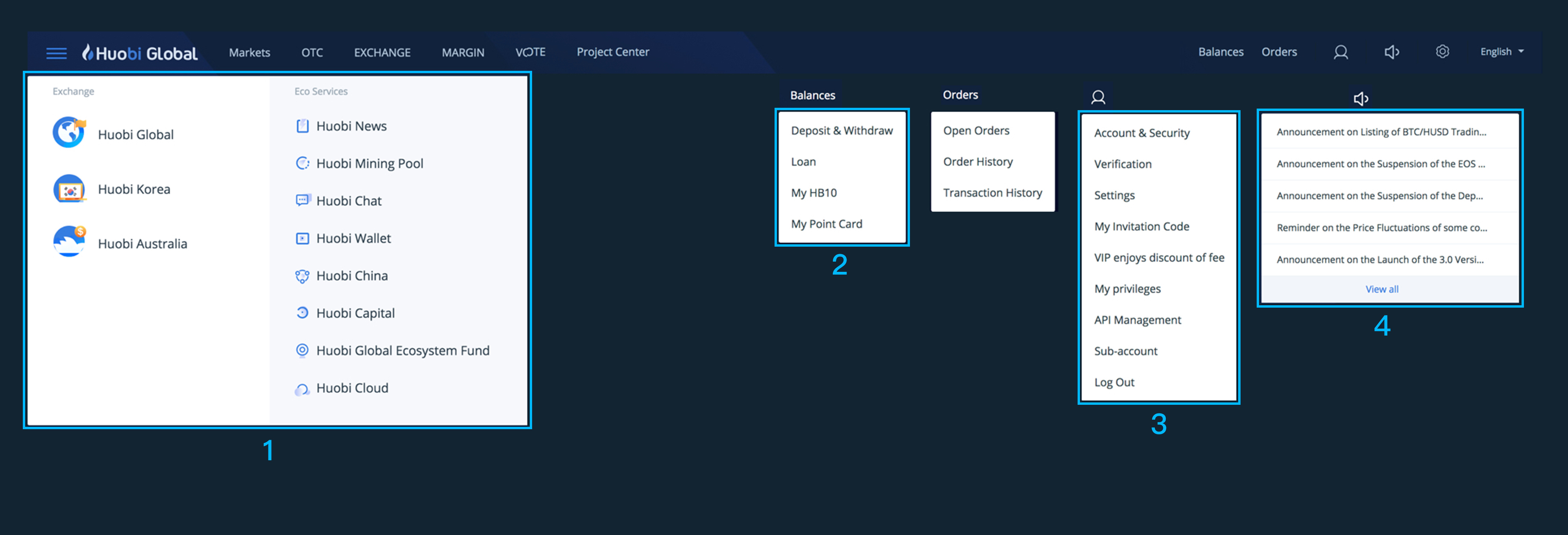Click the Huobi Global Ecosystem Fund icon
The width and height of the screenshot is (1568, 535).
tap(303, 350)
